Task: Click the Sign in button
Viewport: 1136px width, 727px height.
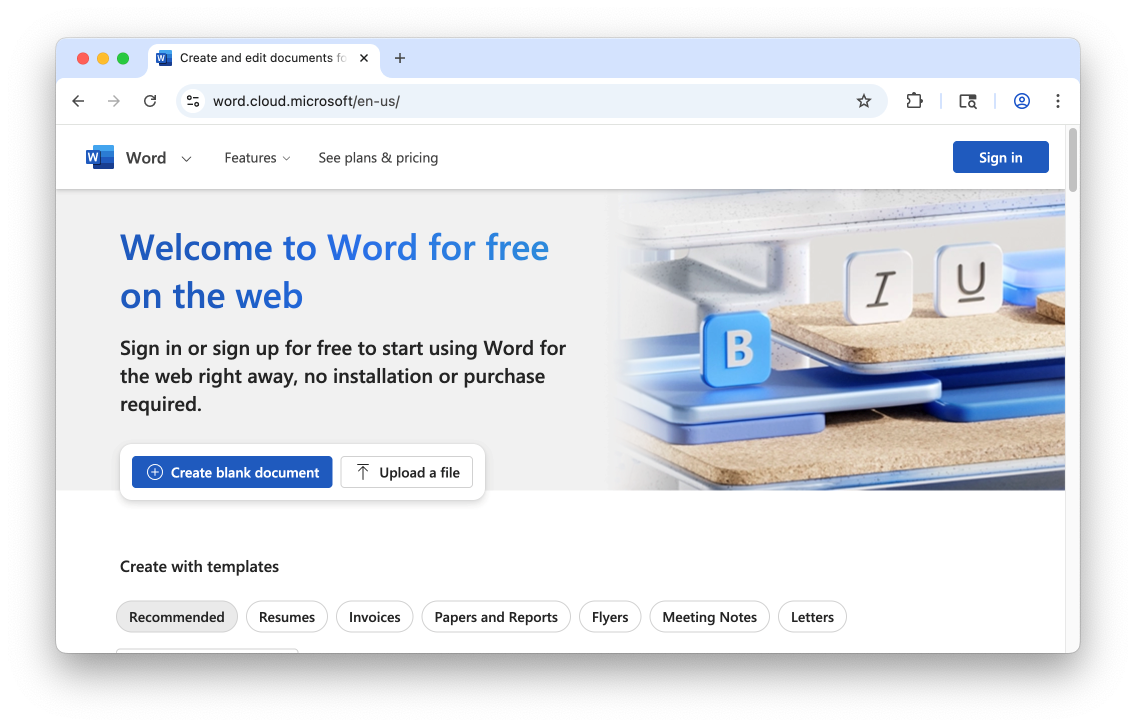Action: pos(1000,157)
